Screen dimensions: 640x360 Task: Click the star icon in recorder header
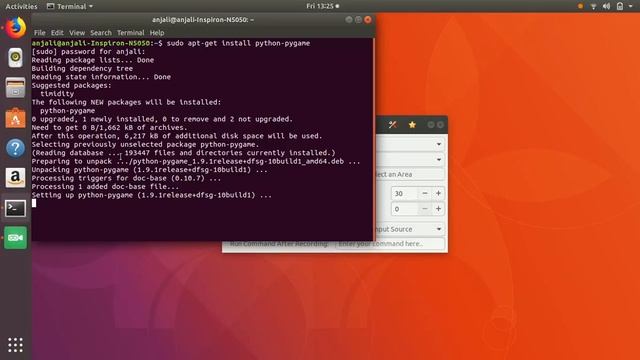click(x=412, y=124)
